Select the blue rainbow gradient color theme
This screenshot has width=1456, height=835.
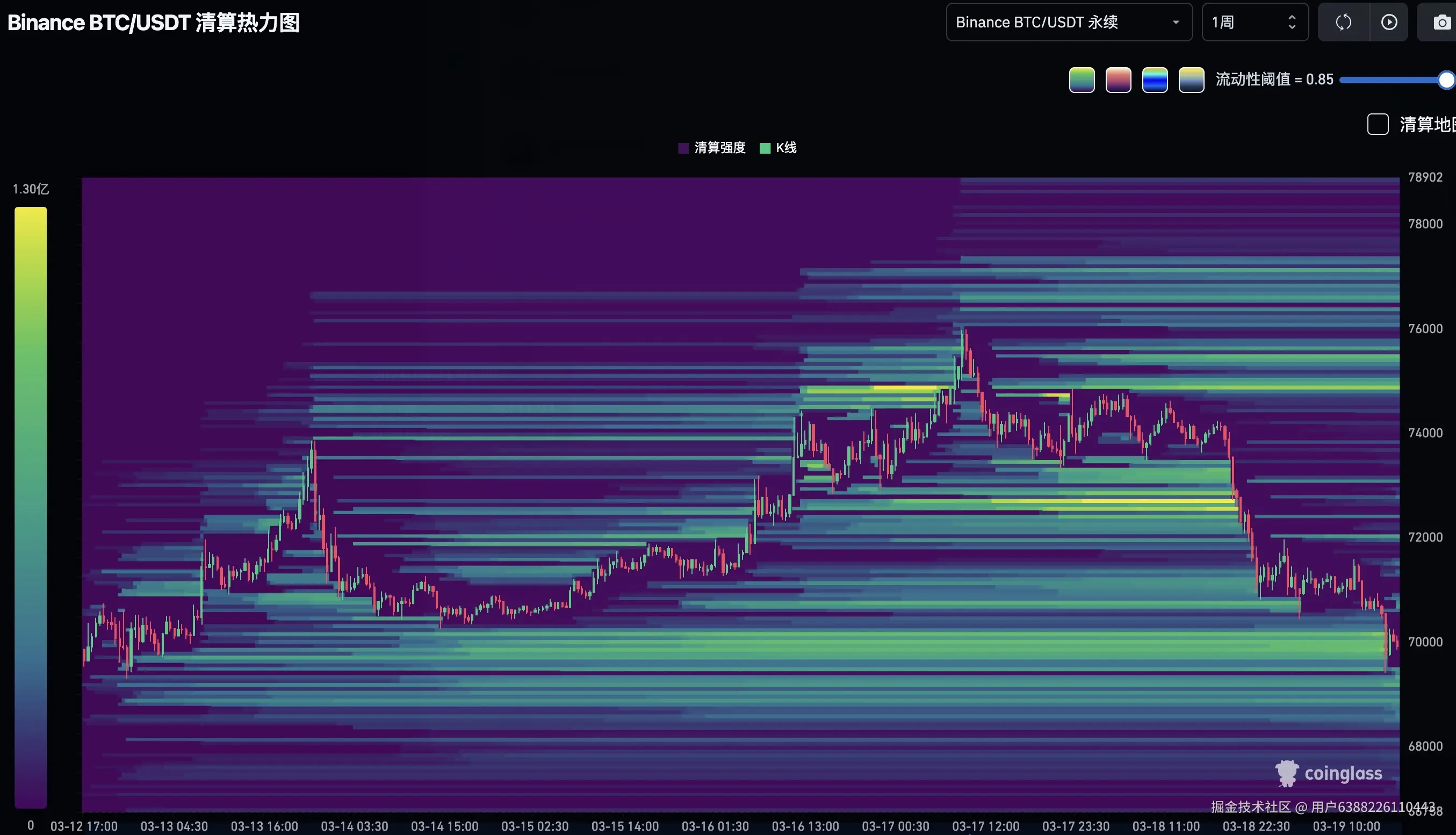tap(1155, 80)
